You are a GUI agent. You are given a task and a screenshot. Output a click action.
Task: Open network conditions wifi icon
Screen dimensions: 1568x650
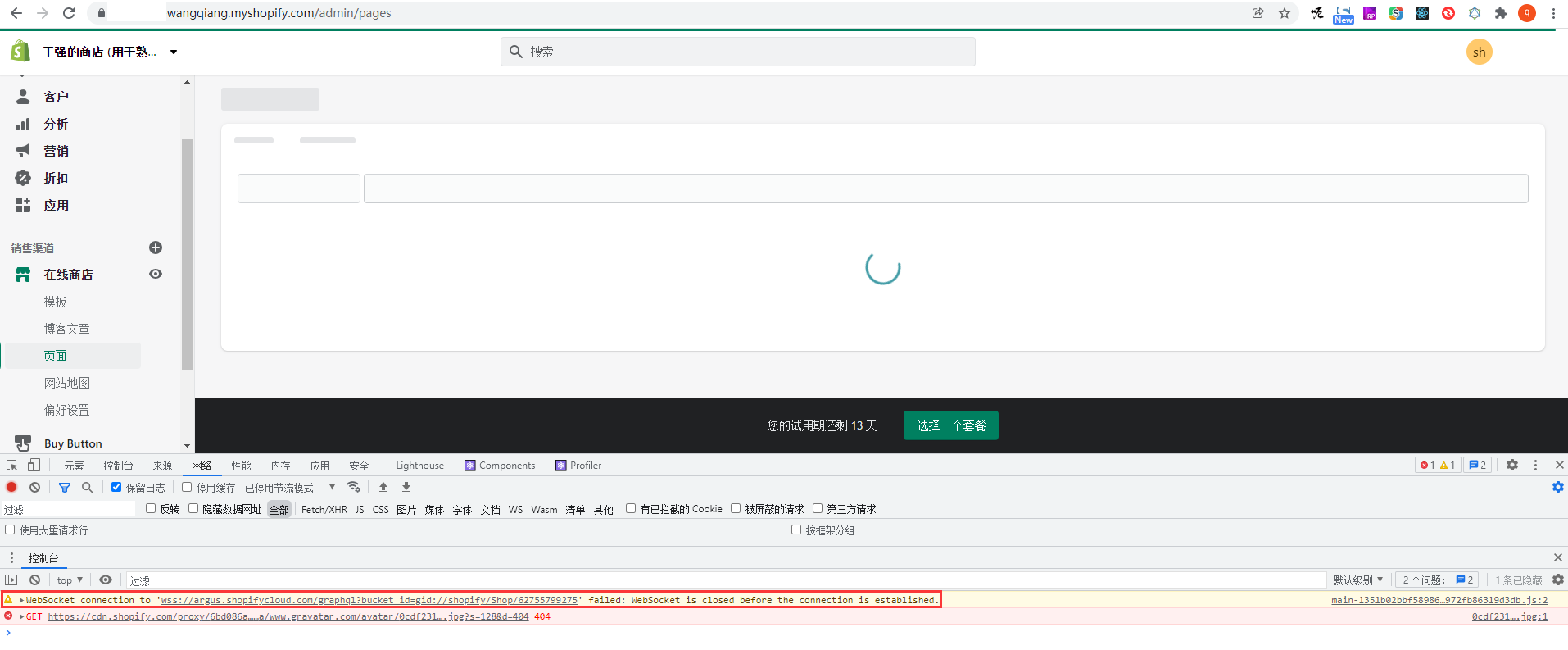(x=354, y=487)
